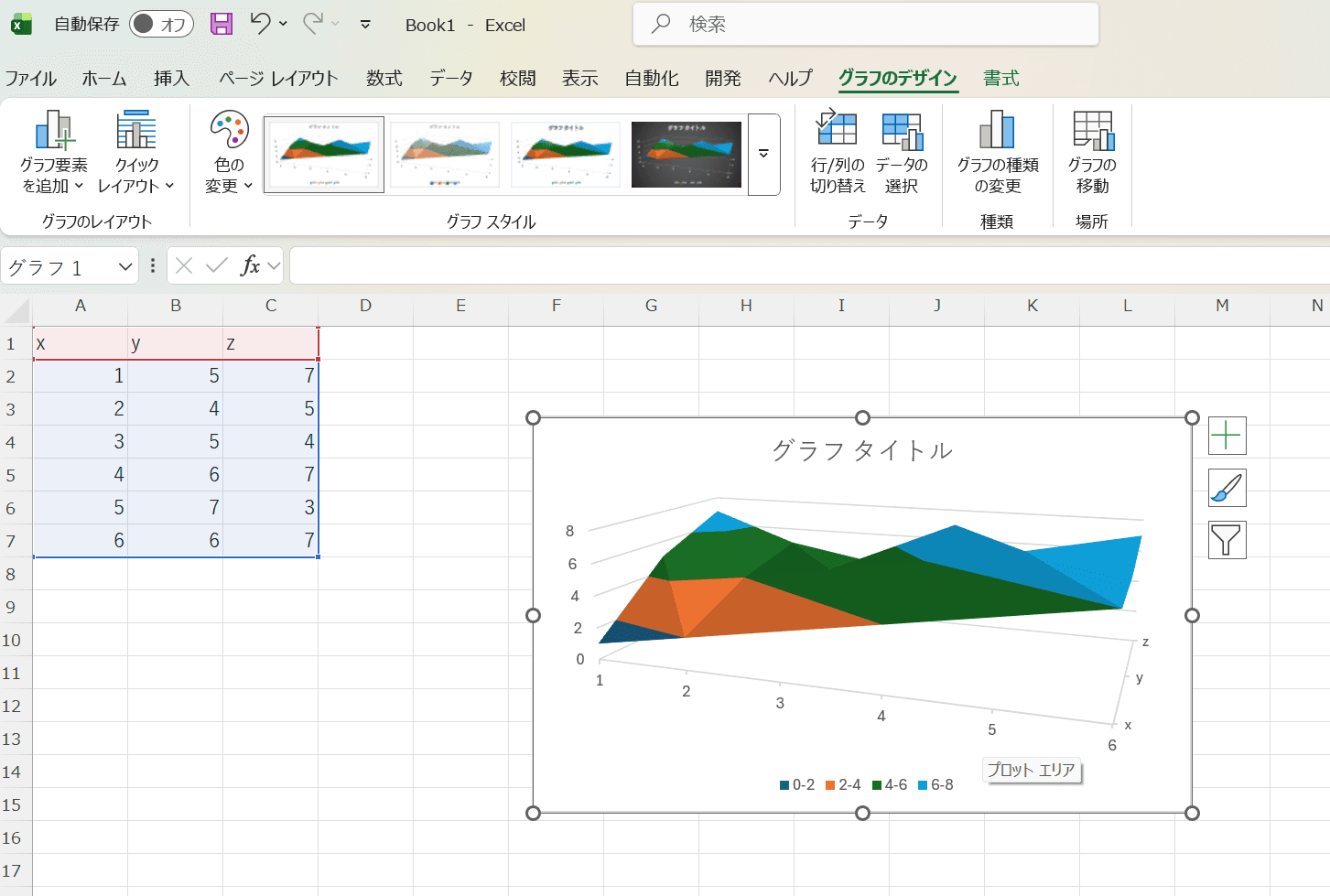The width and height of the screenshot is (1330, 896).
Task: Open the 色の変更 dropdown
Action: point(227,156)
